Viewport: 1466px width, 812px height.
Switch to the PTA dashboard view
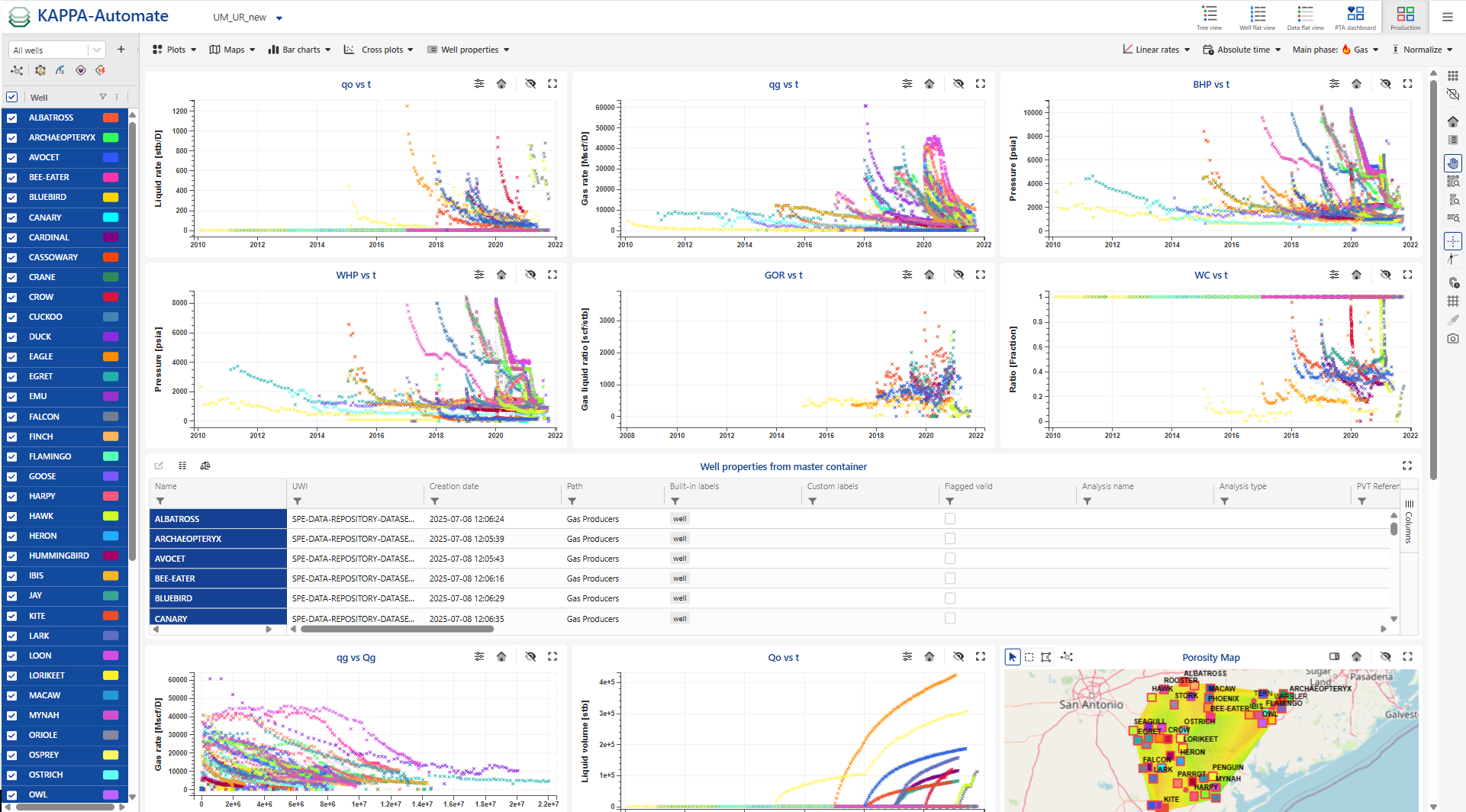(1355, 17)
